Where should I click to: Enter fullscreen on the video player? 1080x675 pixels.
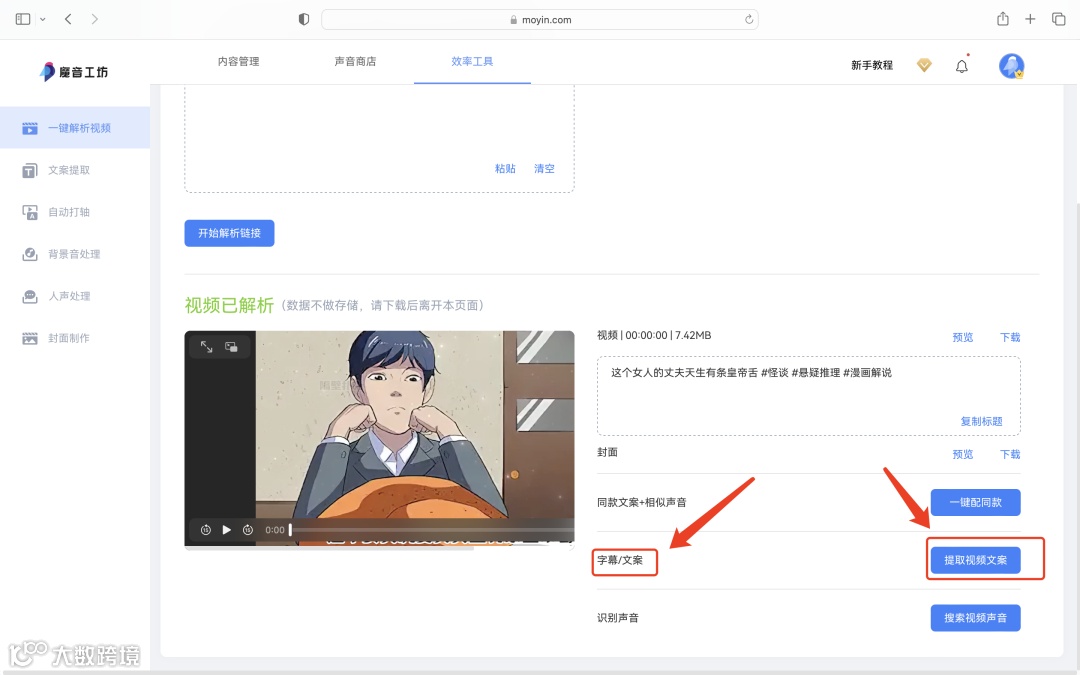point(205,347)
